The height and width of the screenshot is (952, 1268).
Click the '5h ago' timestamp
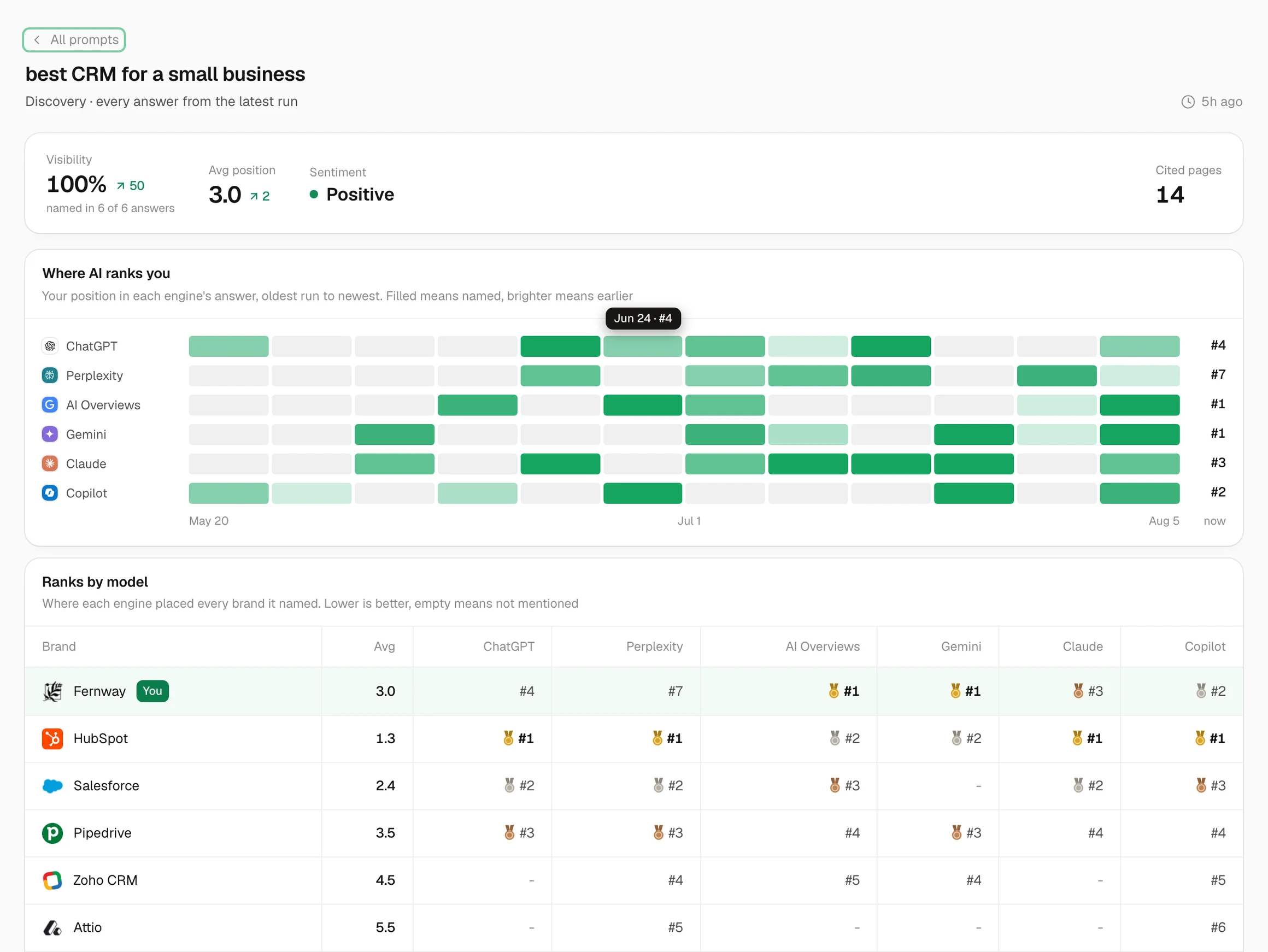pos(1222,102)
